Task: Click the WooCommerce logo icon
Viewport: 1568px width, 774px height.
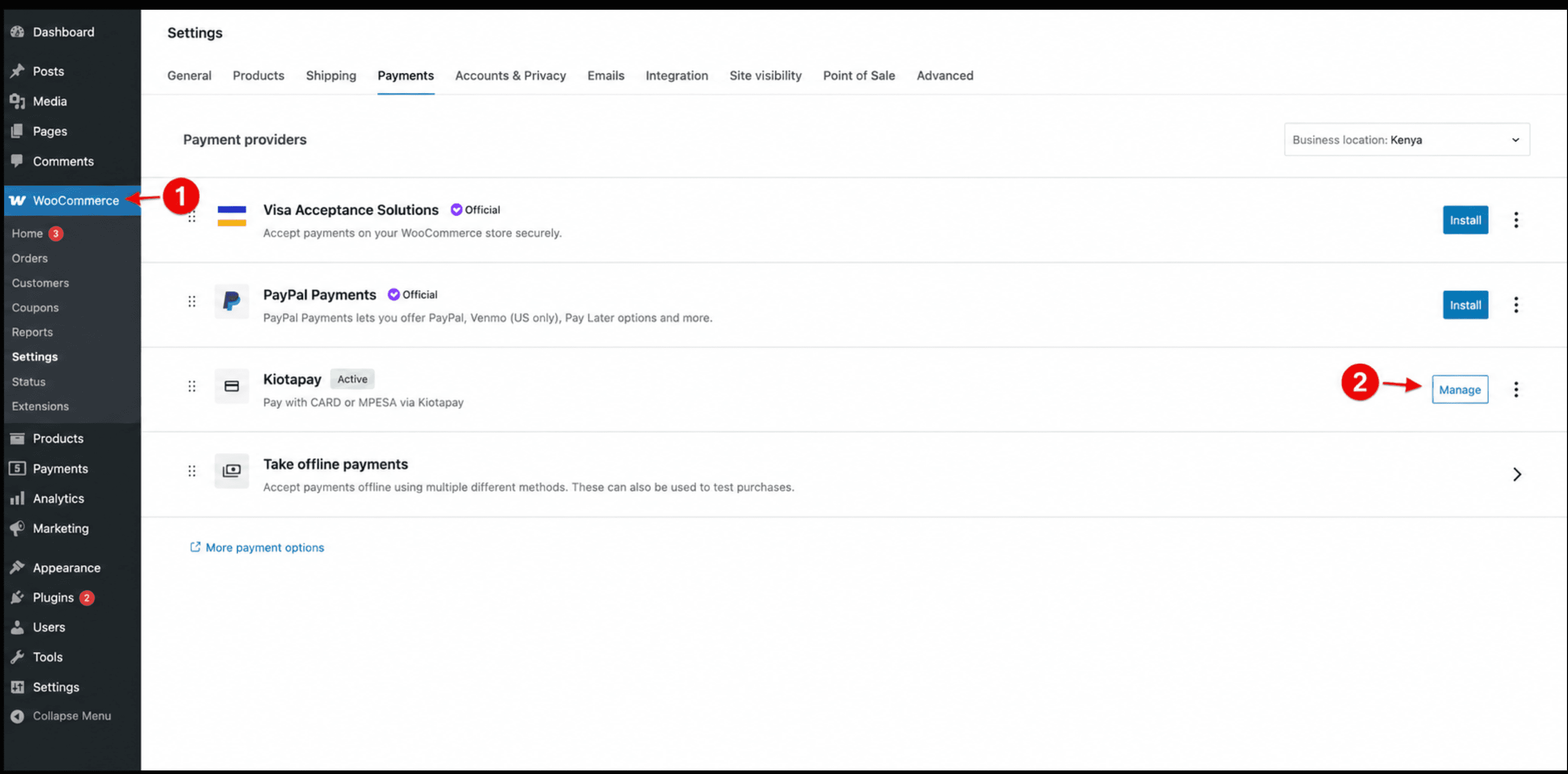Action: click(x=17, y=200)
